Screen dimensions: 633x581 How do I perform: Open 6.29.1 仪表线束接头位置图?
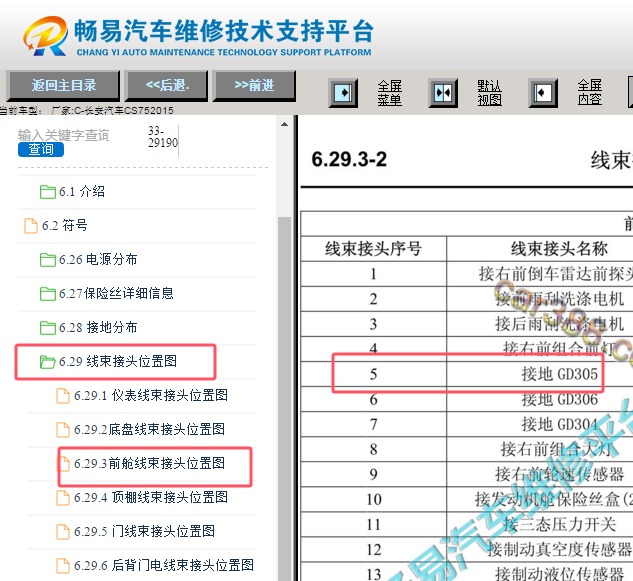(x=151, y=395)
